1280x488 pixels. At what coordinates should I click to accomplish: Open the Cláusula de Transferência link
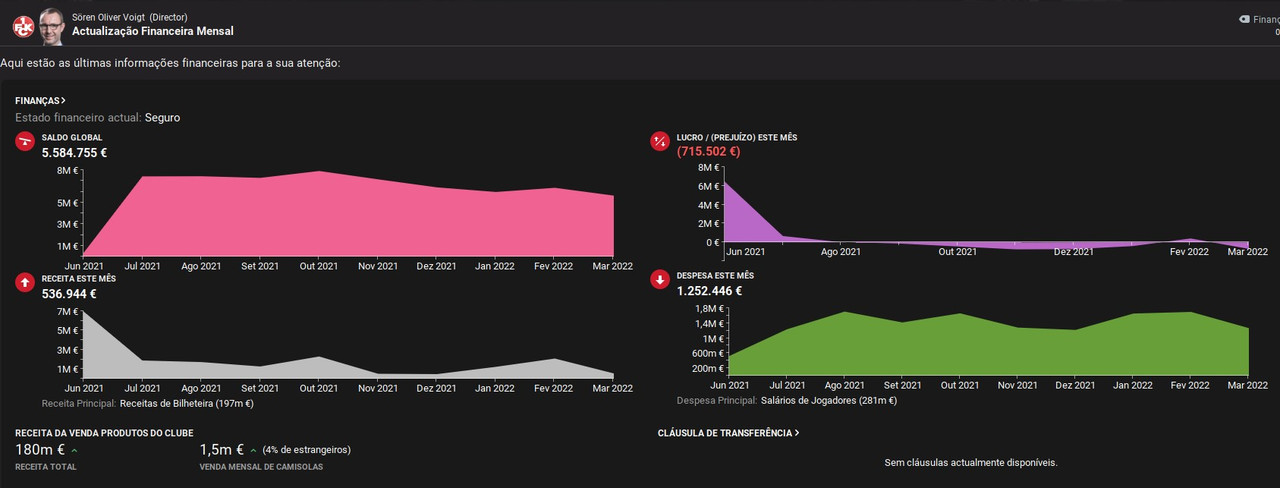pyautogui.click(x=728, y=433)
